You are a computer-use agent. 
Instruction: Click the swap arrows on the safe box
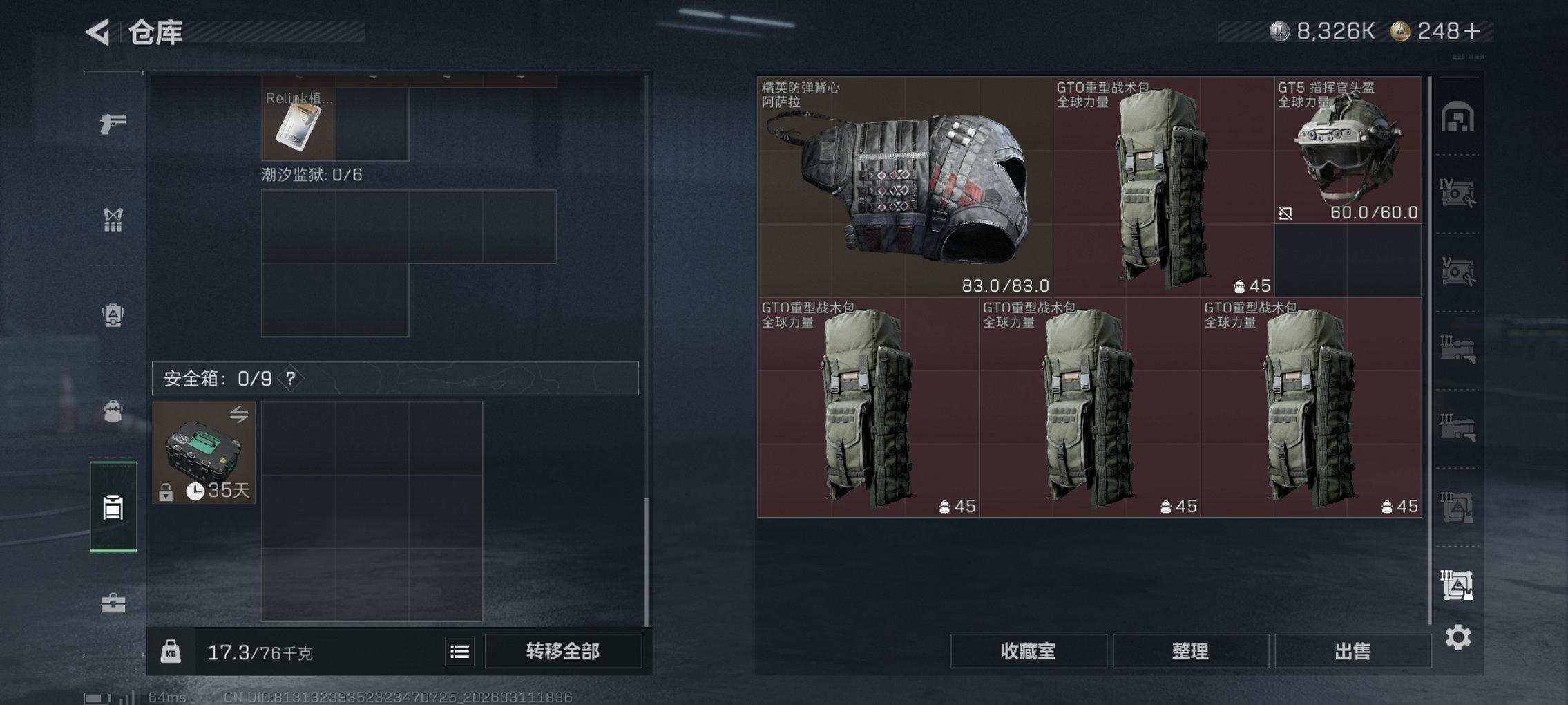coord(239,415)
